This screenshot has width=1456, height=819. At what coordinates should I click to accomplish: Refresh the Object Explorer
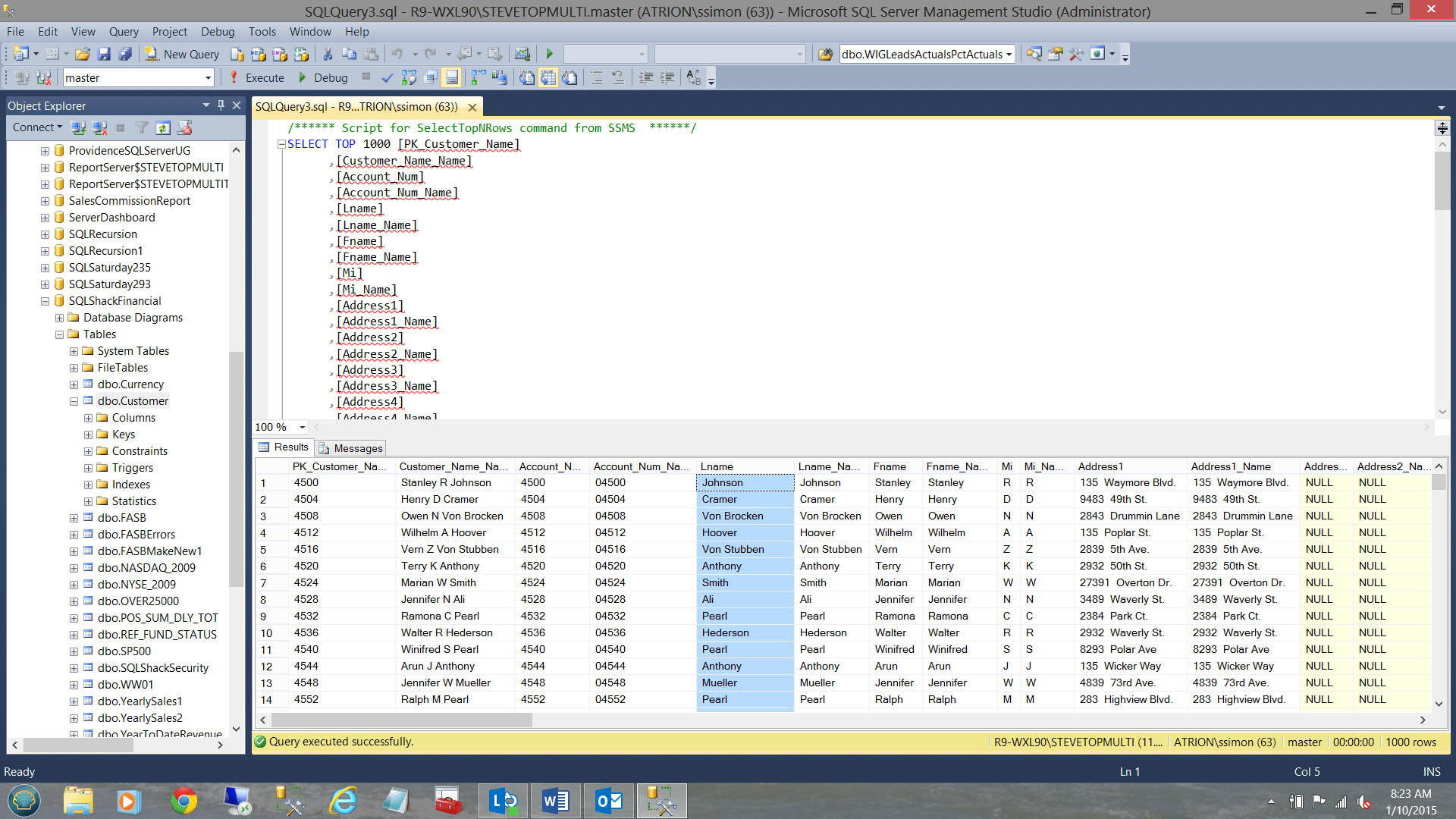tap(163, 128)
